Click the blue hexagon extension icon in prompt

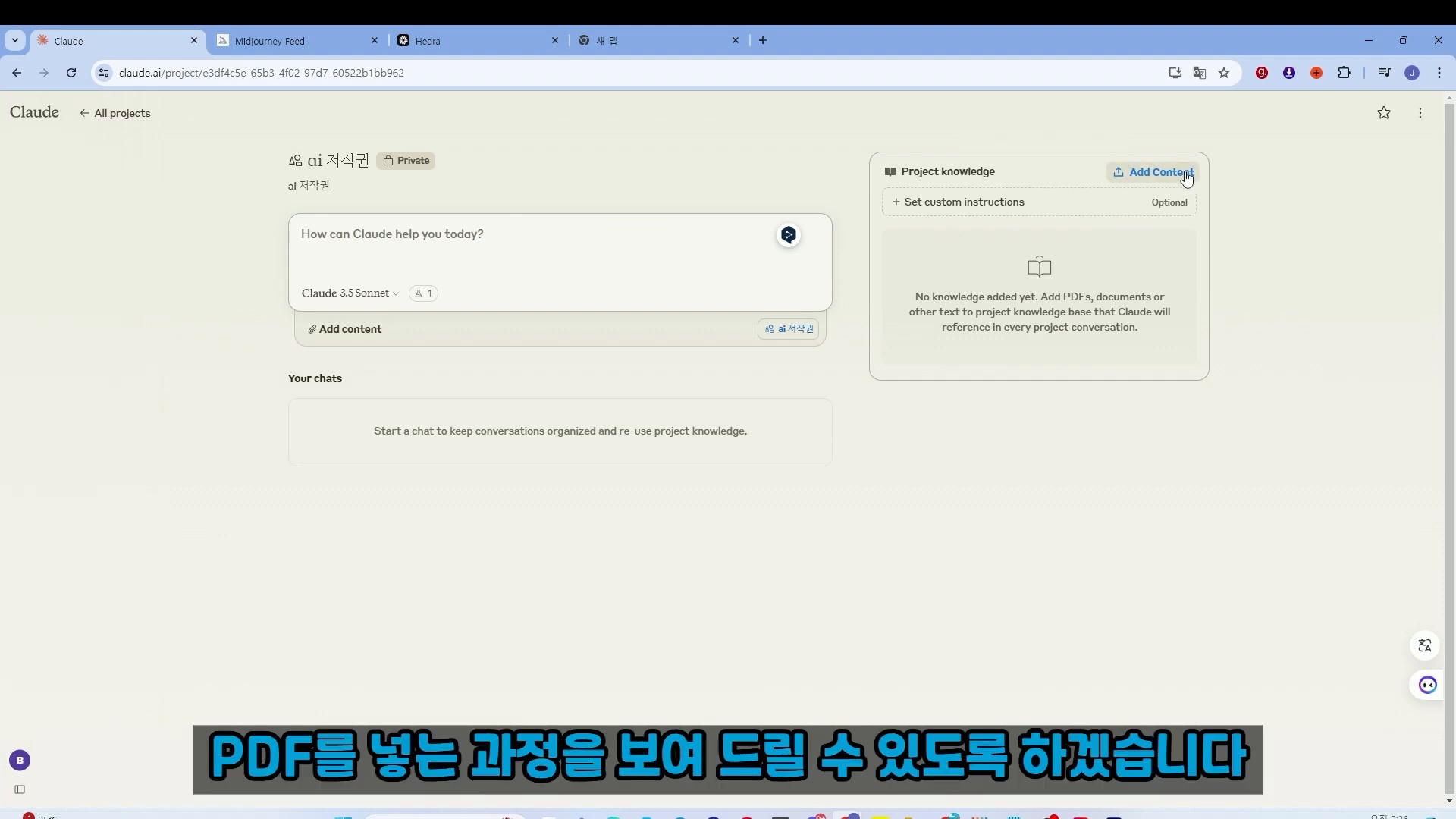pyautogui.click(x=789, y=235)
